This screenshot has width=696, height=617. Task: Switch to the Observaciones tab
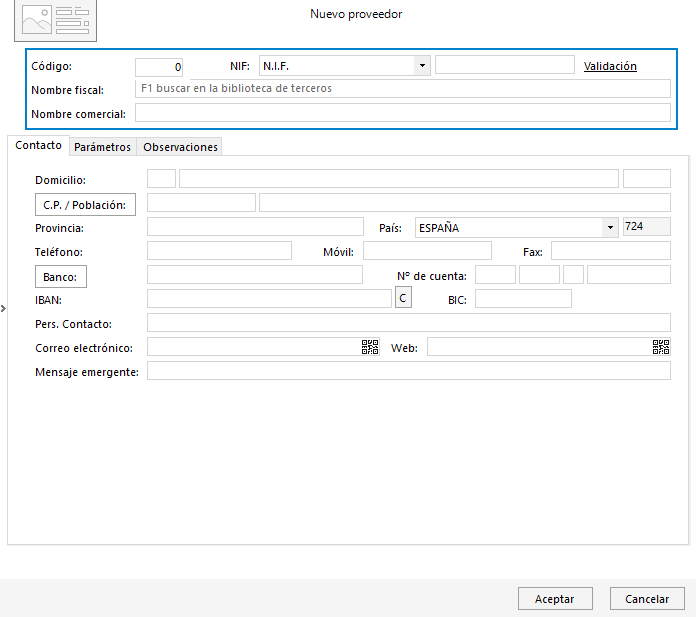click(x=180, y=147)
